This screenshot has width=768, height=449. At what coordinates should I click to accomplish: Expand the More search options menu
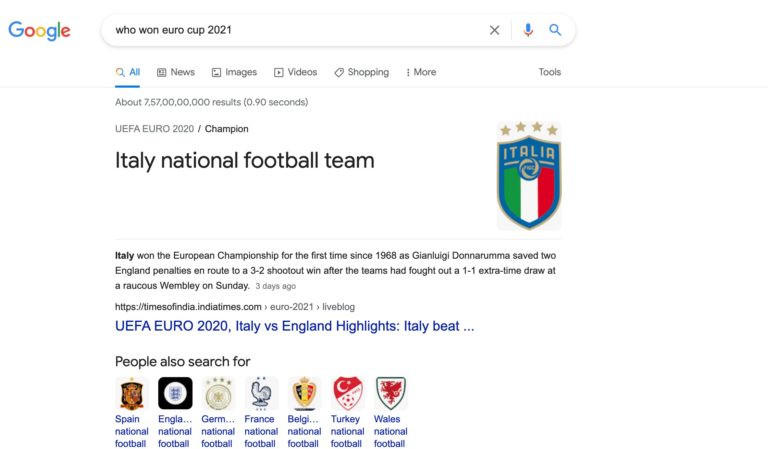421,72
